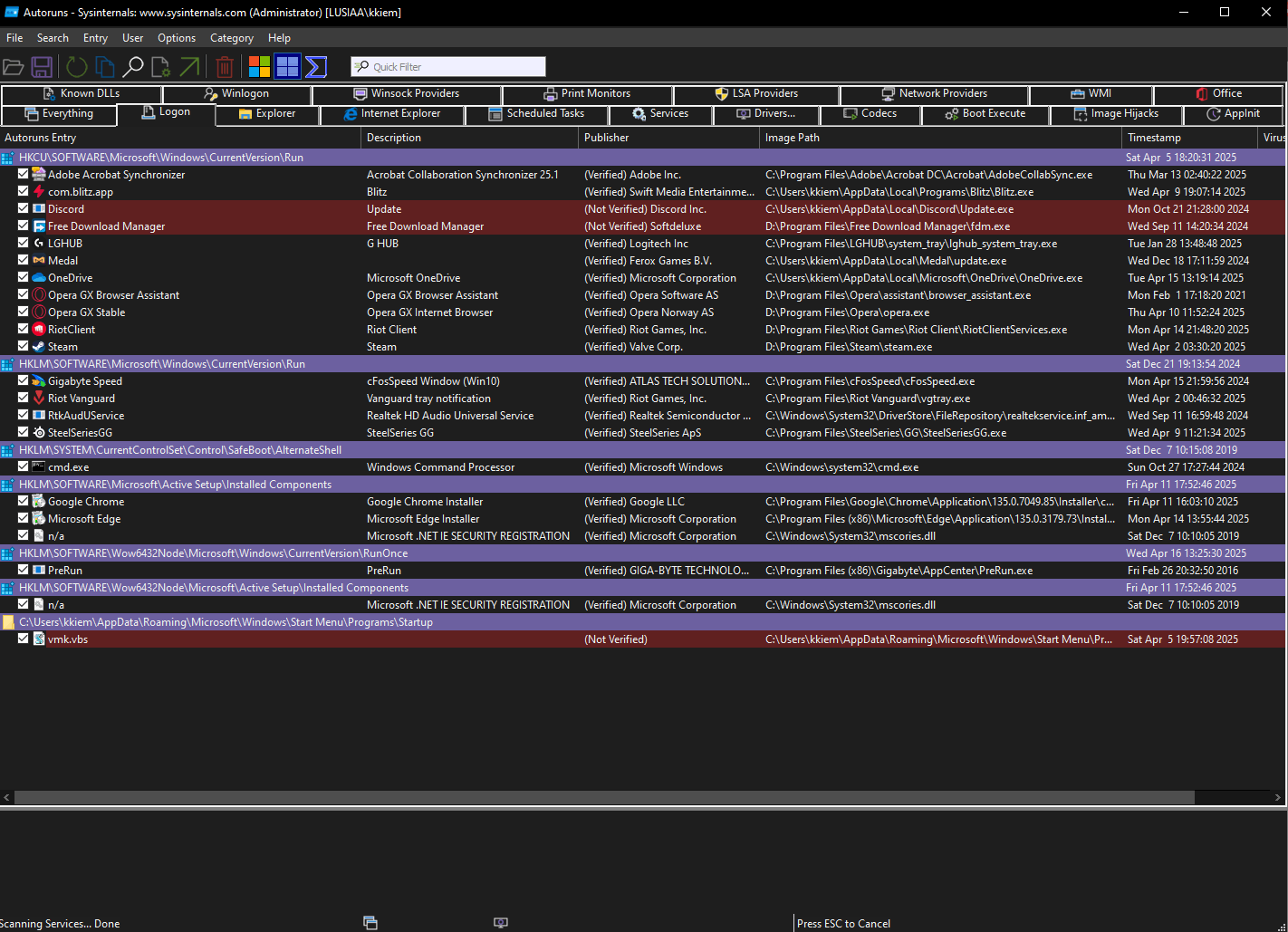
Task: Click the Medal entry icon
Action: pos(39,261)
